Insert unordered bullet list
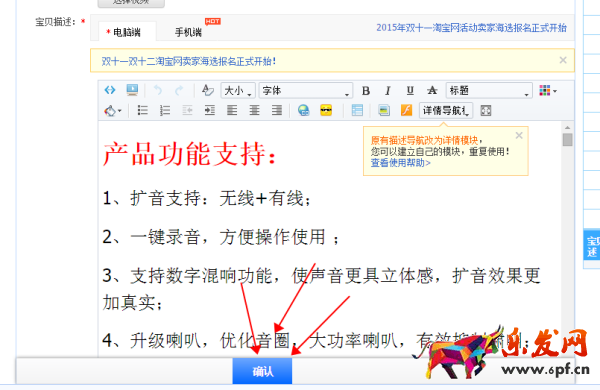The image size is (600, 390). (143, 111)
